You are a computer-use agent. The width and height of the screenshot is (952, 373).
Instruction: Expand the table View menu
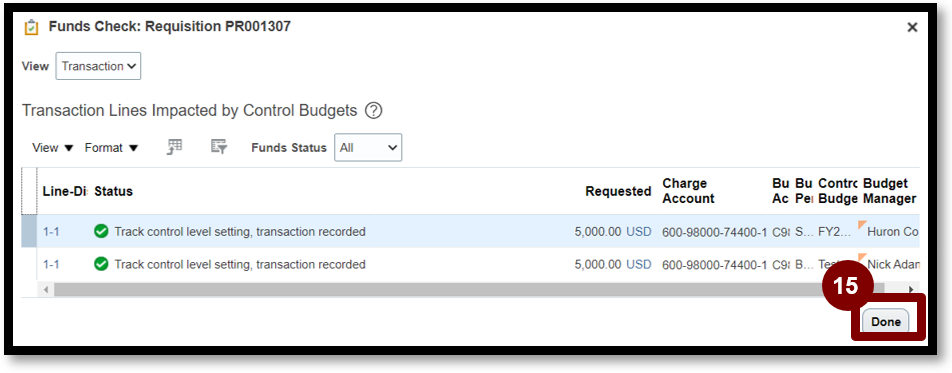pyautogui.click(x=53, y=148)
